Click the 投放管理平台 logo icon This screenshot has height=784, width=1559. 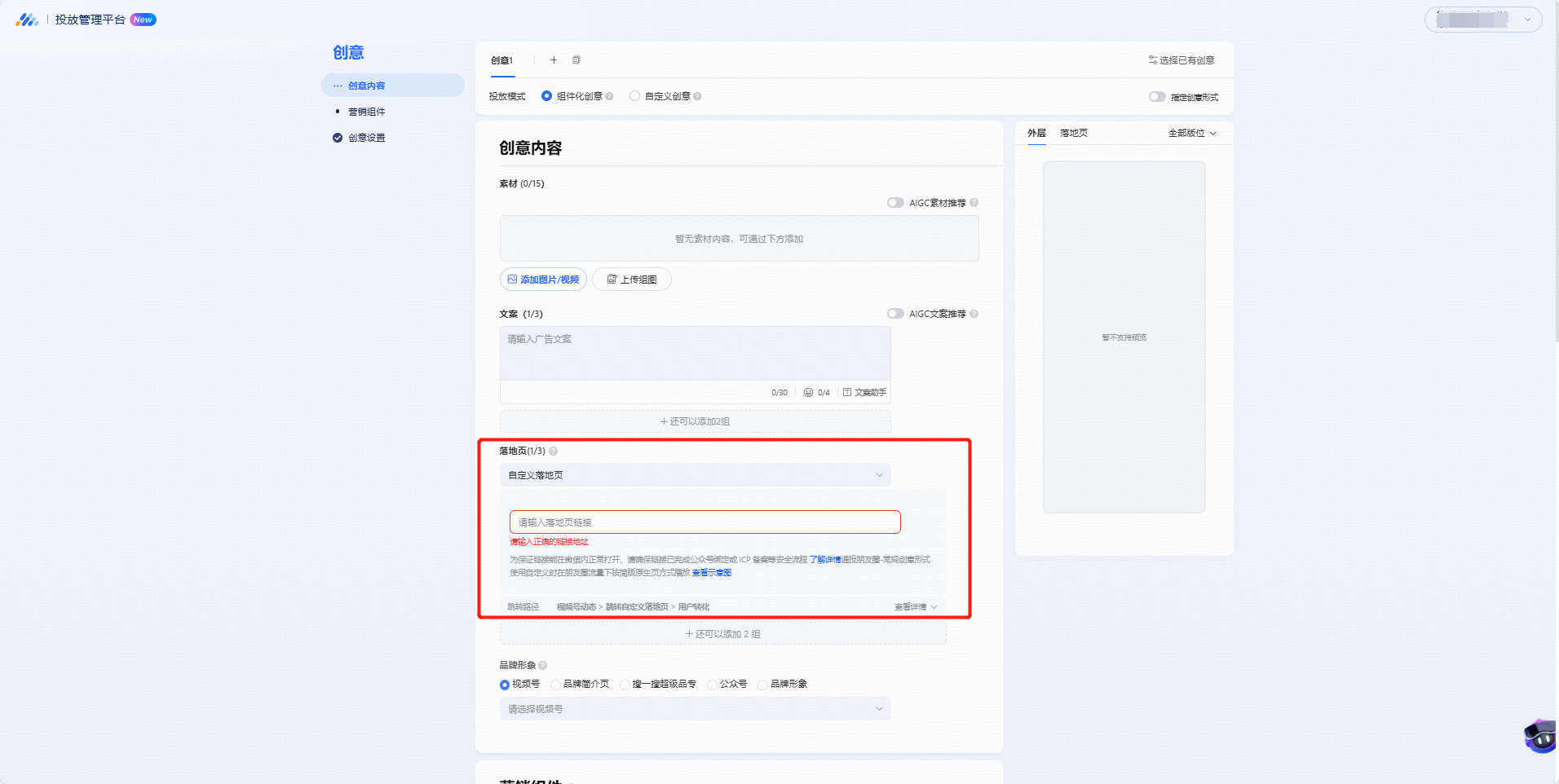click(27, 20)
